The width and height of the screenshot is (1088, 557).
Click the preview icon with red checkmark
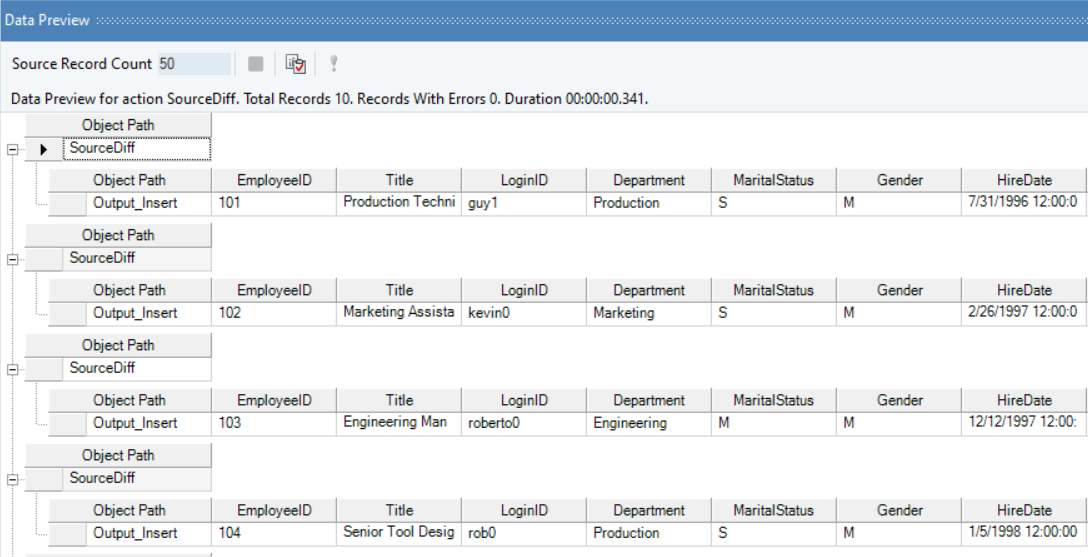(x=295, y=64)
